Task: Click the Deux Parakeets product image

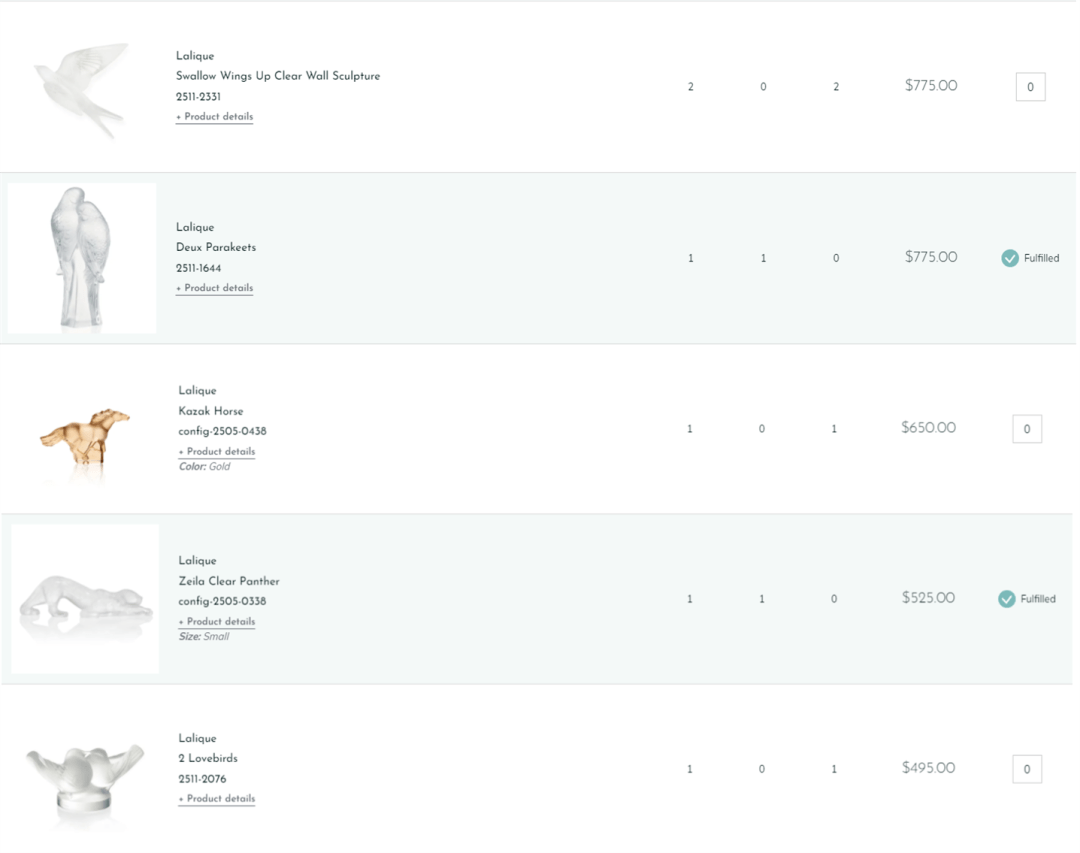Action: (82, 258)
